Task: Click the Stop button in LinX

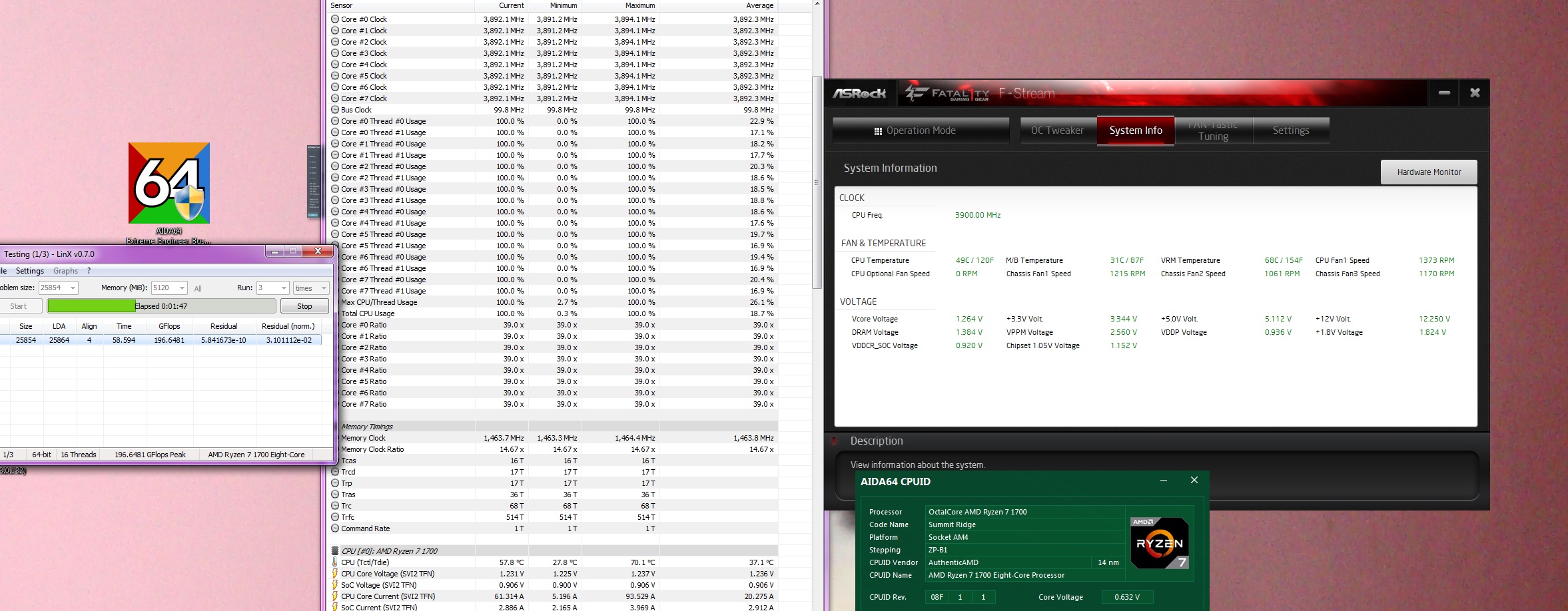Action: [x=304, y=306]
